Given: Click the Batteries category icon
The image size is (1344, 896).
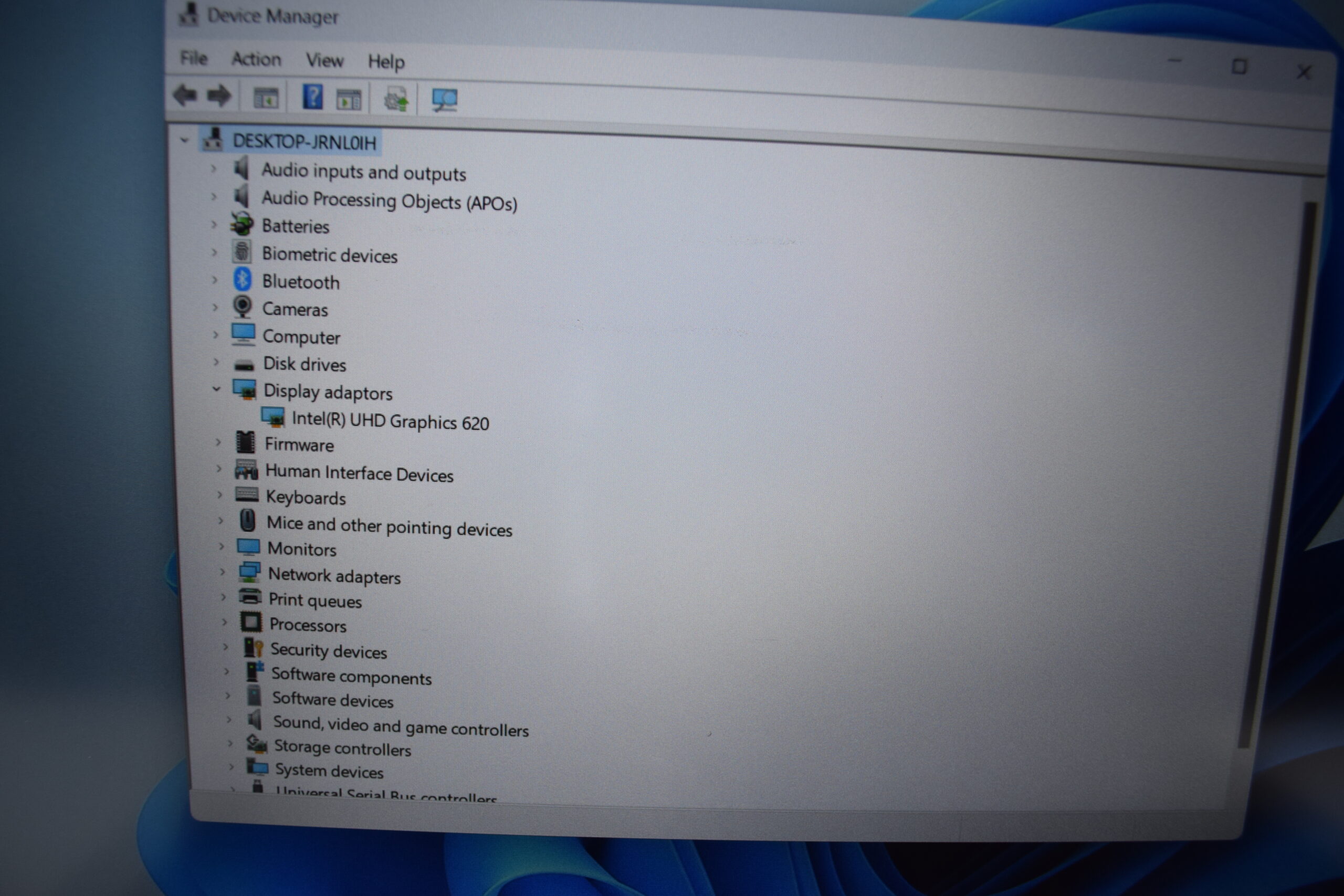Looking at the screenshot, I should click(241, 224).
